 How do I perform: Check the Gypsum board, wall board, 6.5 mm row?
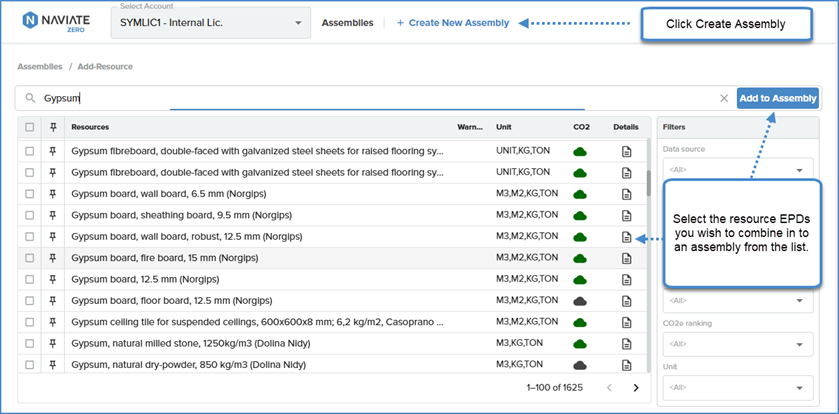[29, 194]
